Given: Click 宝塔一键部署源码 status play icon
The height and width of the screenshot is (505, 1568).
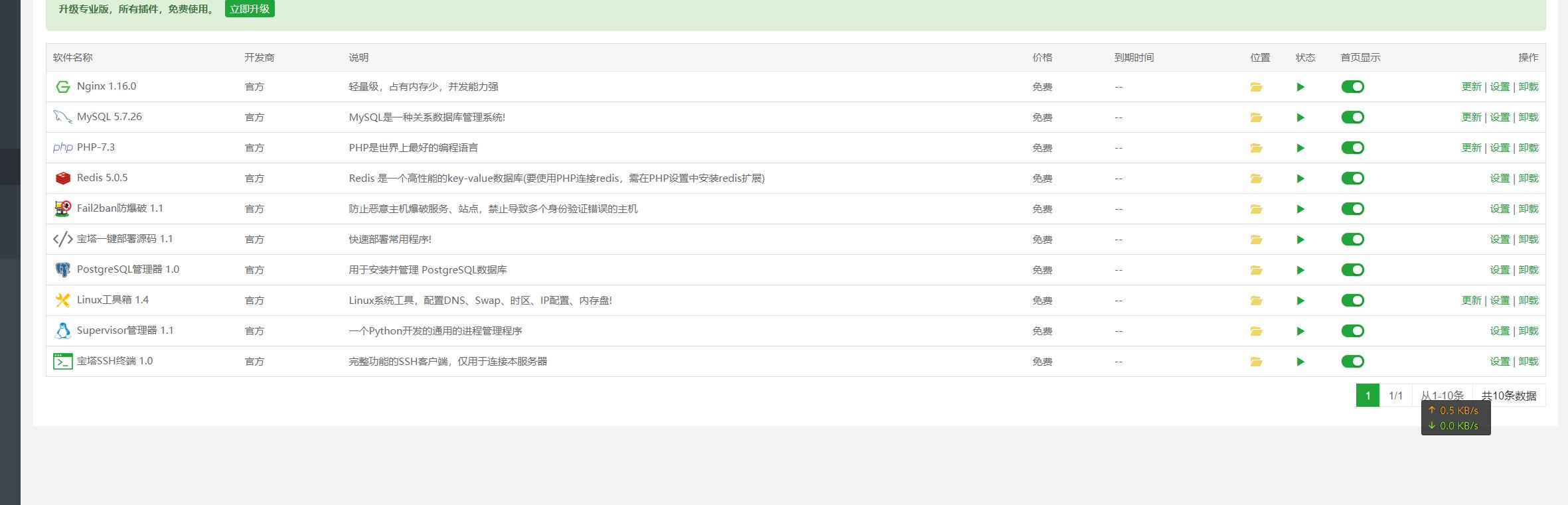Looking at the screenshot, I should (1300, 240).
